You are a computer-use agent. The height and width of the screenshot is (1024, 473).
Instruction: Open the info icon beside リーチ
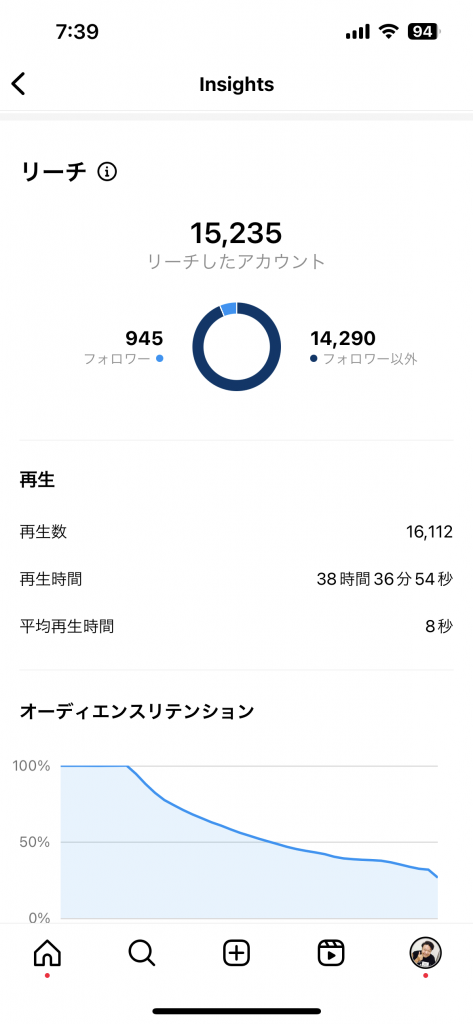(107, 172)
